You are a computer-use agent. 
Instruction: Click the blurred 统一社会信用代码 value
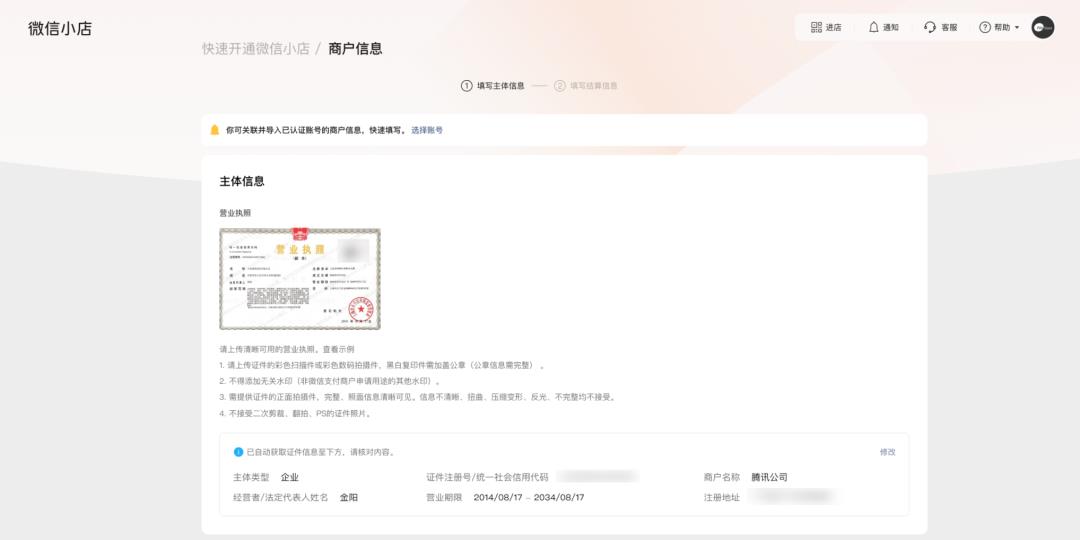597,476
